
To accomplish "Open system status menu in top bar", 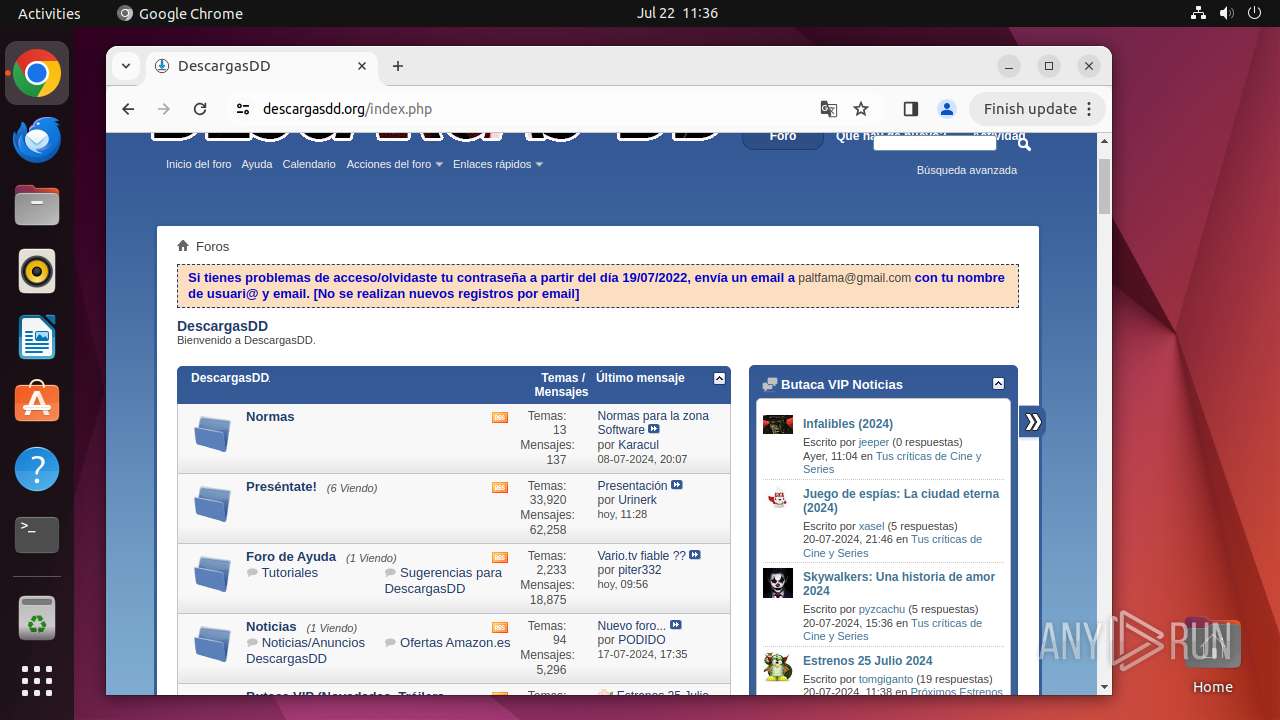I will pos(1225,13).
